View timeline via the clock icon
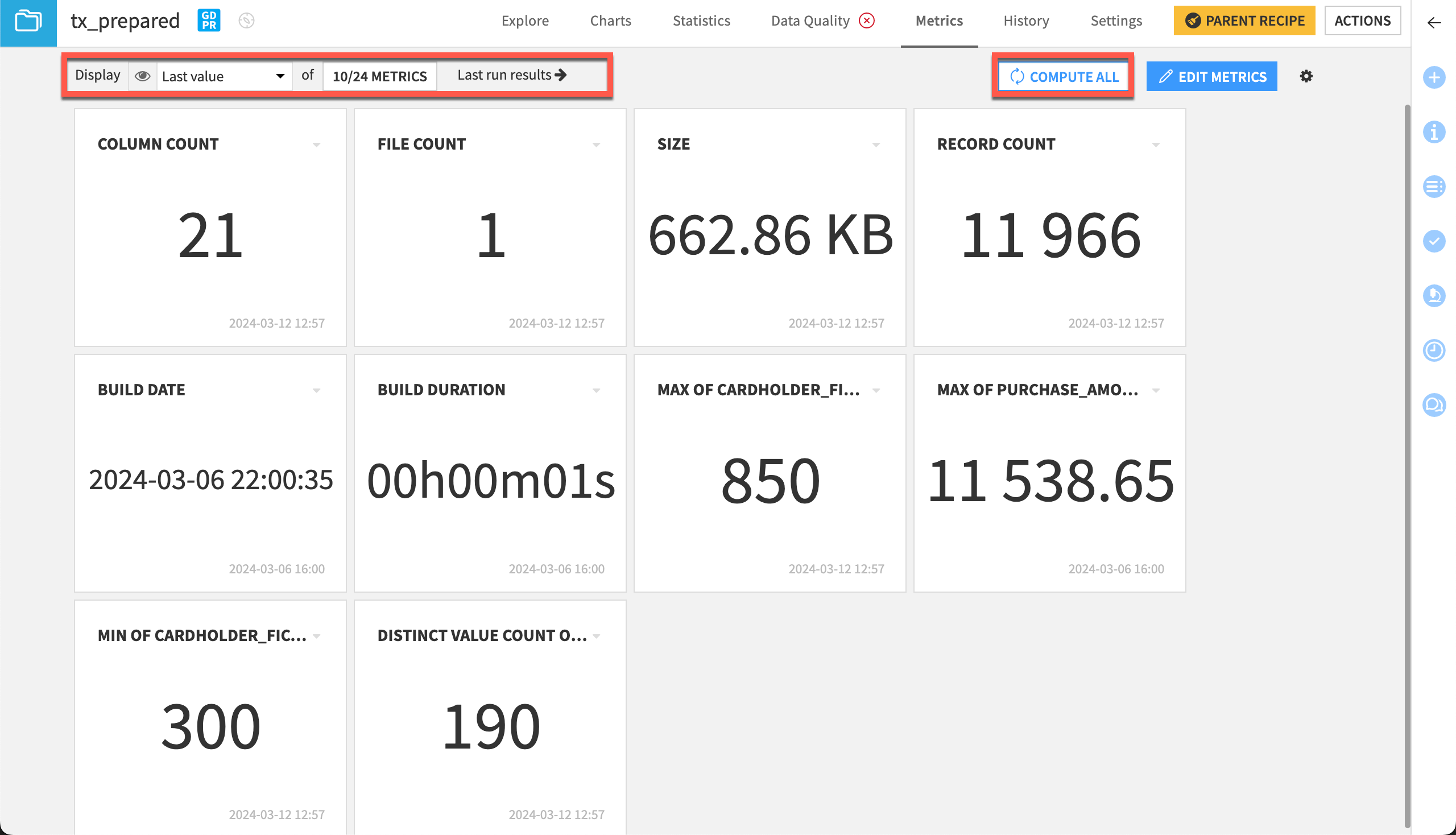Screen dimensions: 1456x835 coord(1434,352)
